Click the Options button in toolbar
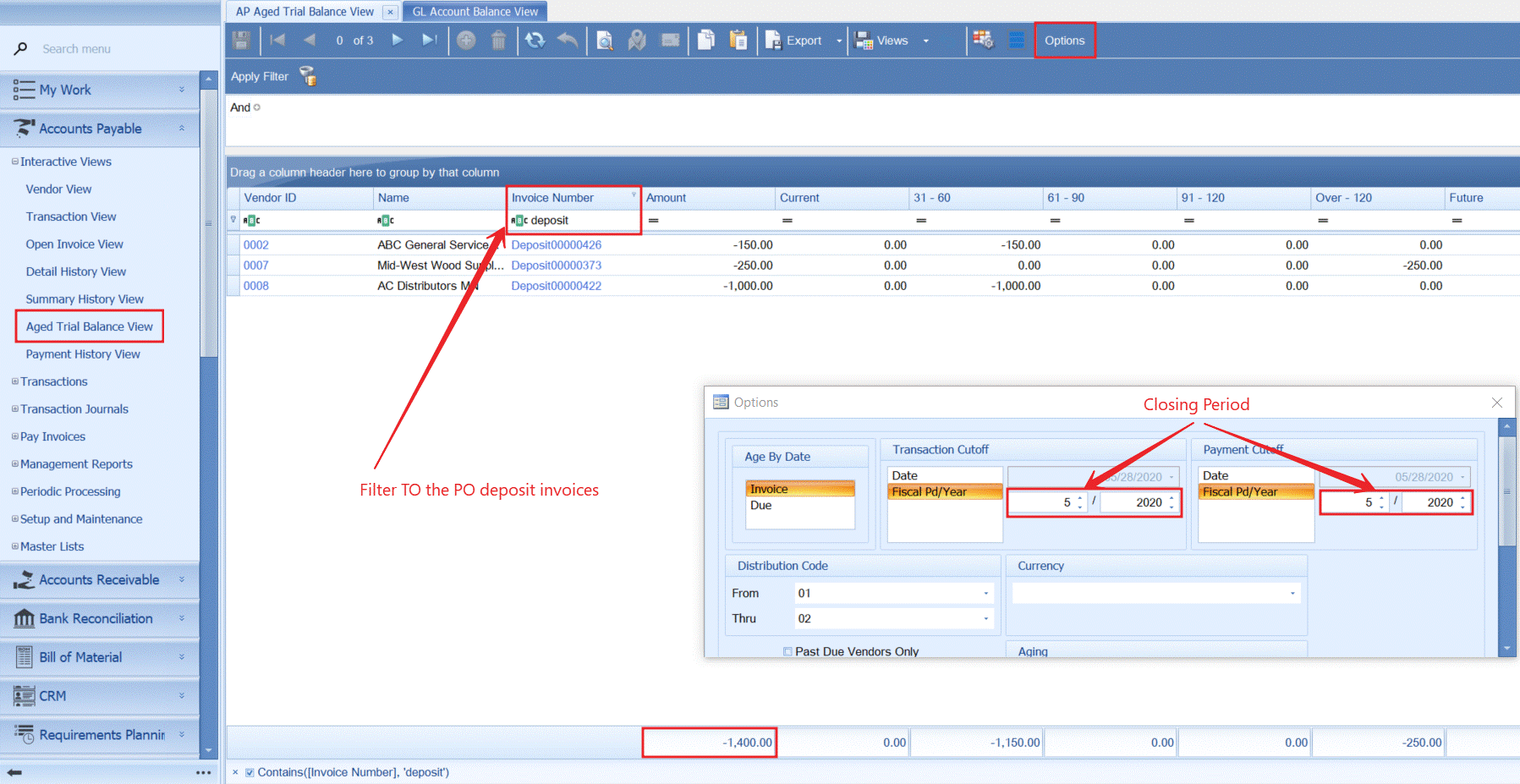1520x784 pixels. (1064, 41)
